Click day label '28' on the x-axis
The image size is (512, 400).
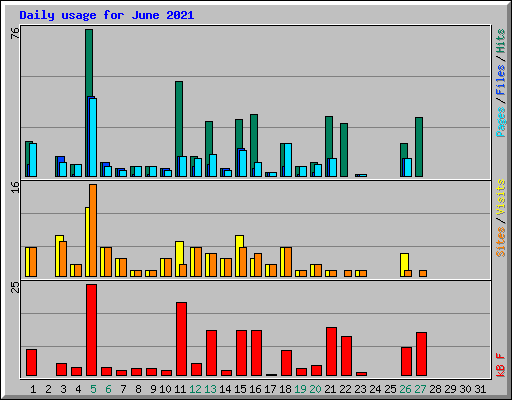435,389
